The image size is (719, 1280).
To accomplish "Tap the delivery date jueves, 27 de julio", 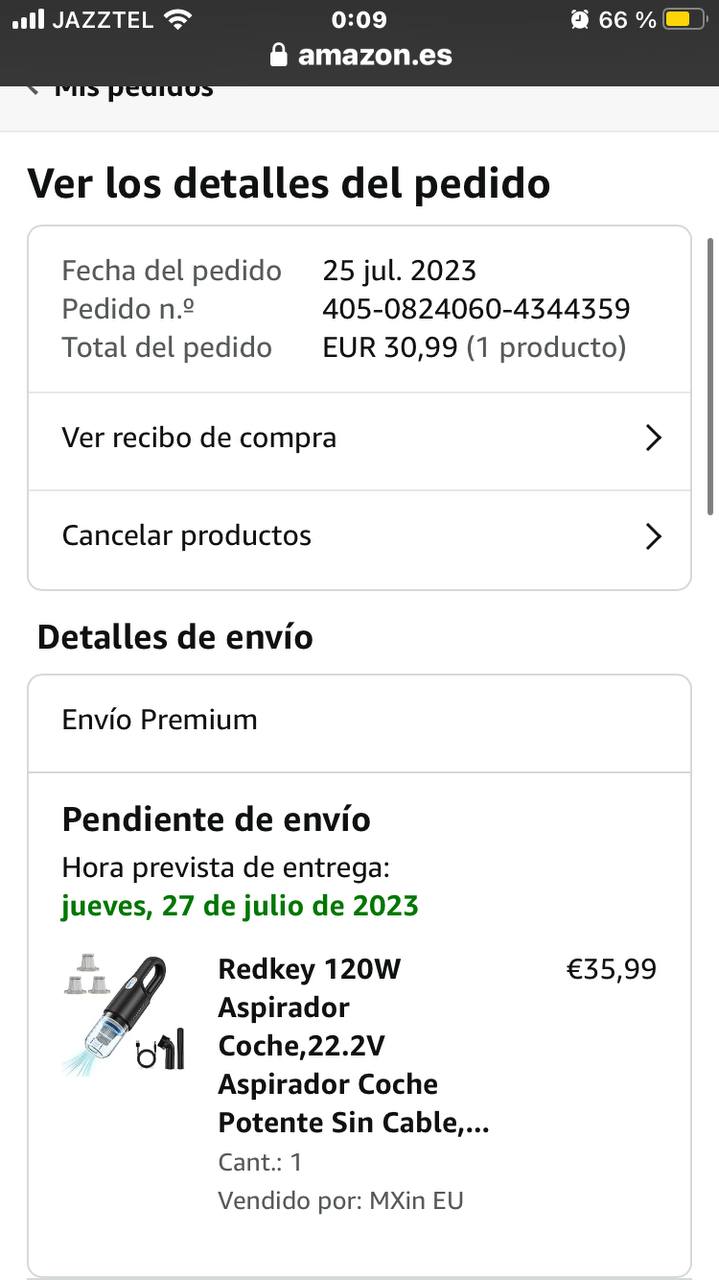I will pyautogui.click(x=240, y=906).
